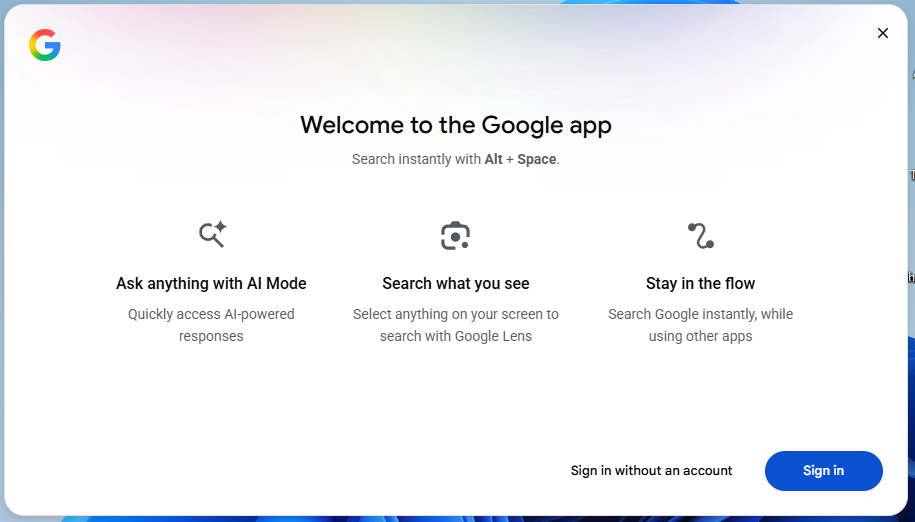This screenshot has width=915, height=522.
Task: Select the Stay in the flow heading
Action: (x=700, y=284)
